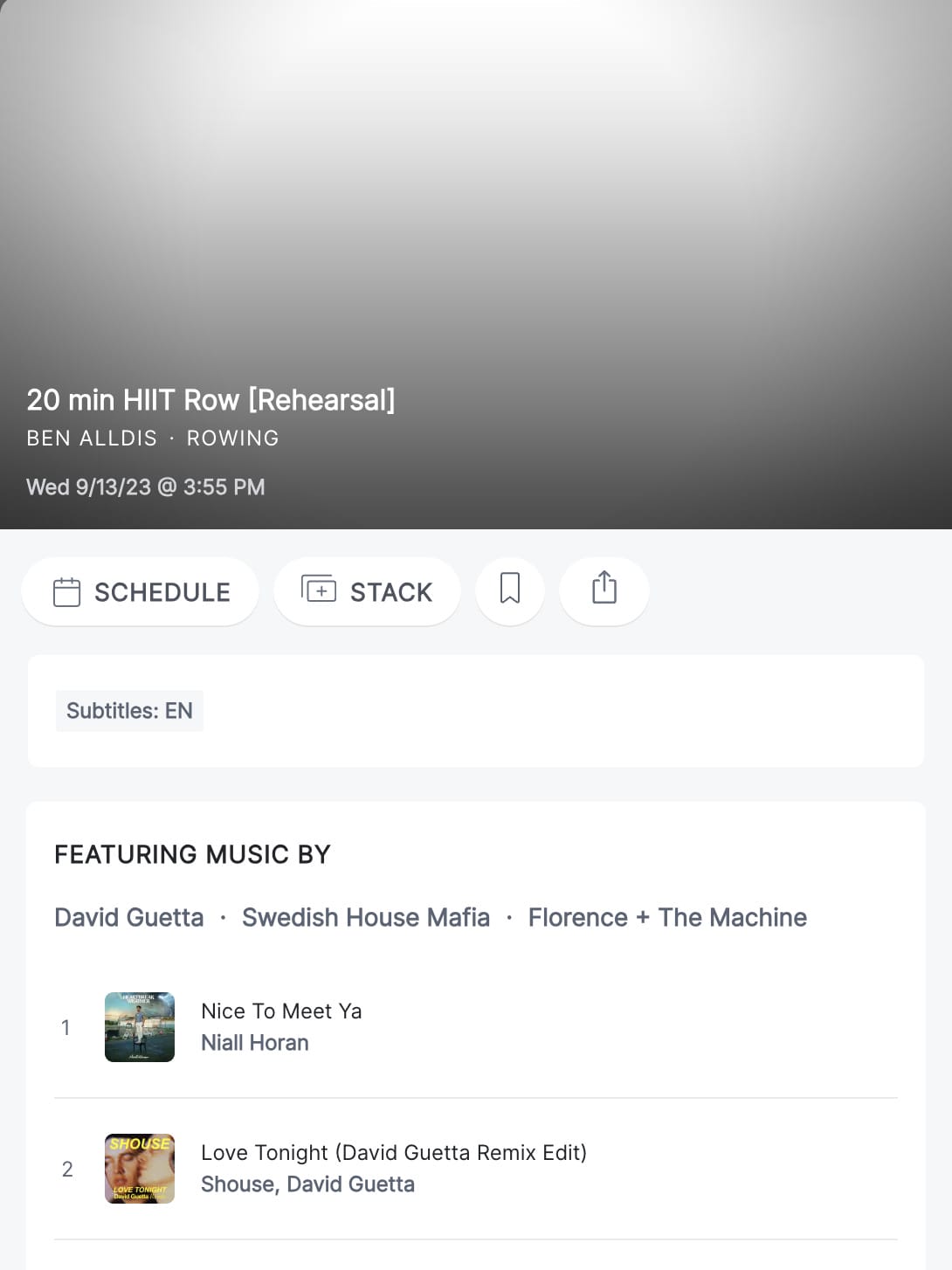Click the Schedule calendar icon
Screen dimensions: 952x1270
pos(66,592)
